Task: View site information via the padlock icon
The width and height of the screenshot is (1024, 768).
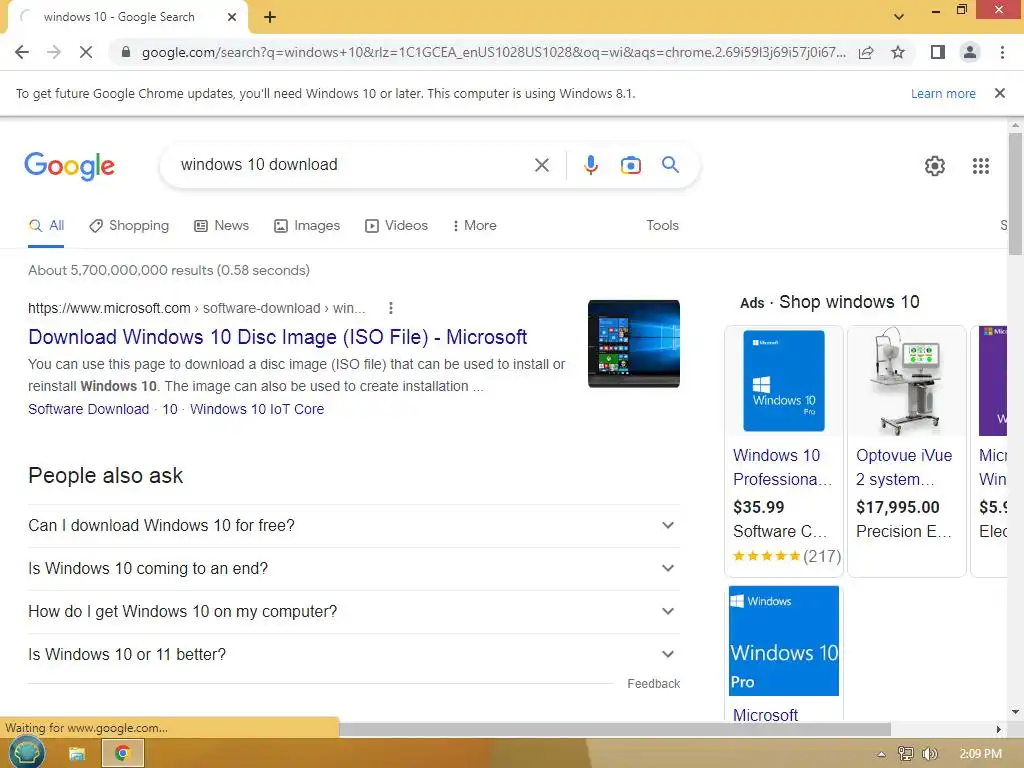Action: 126,52
